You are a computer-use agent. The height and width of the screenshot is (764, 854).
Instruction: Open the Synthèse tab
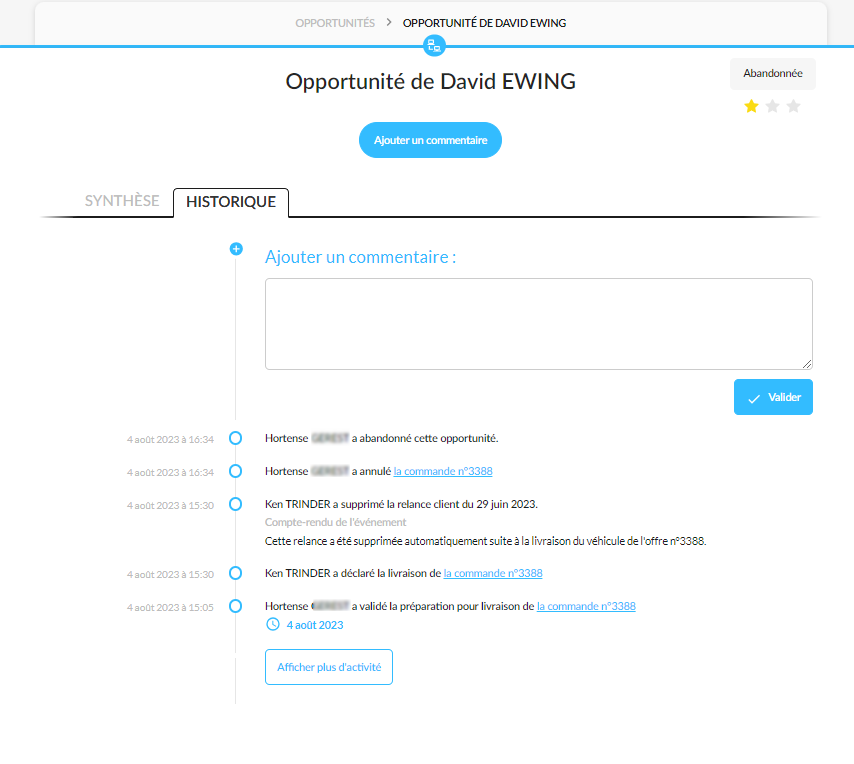pyautogui.click(x=122, y=201)
